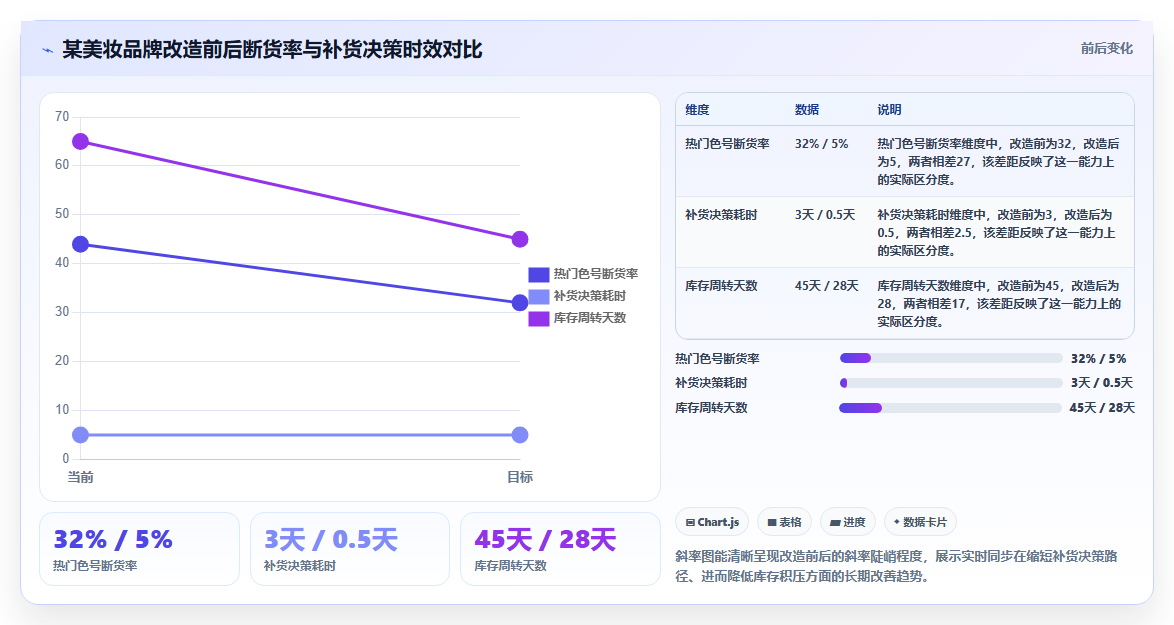Select the 表格 chip
The image size is (1174, 625).
(x=784, y=522)
